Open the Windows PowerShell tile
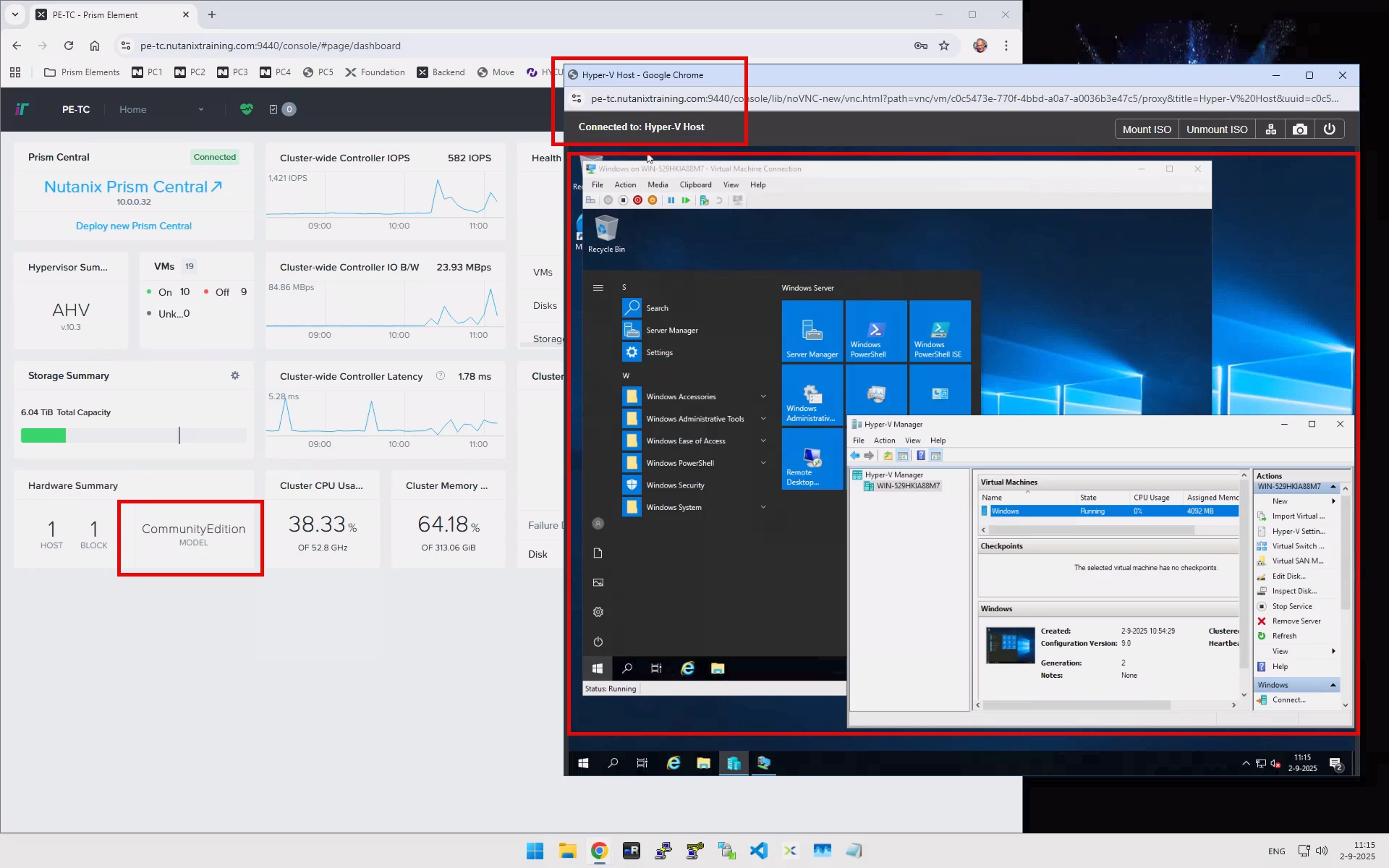 coord(876,331)
